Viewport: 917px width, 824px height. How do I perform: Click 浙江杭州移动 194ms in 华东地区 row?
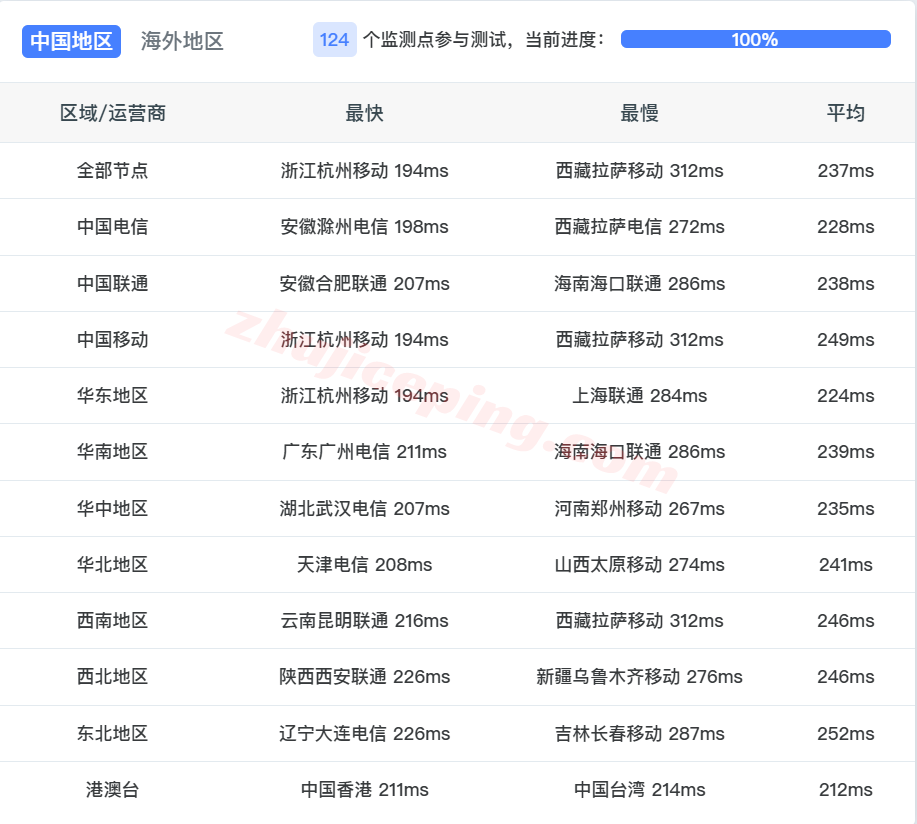[364, 396]
